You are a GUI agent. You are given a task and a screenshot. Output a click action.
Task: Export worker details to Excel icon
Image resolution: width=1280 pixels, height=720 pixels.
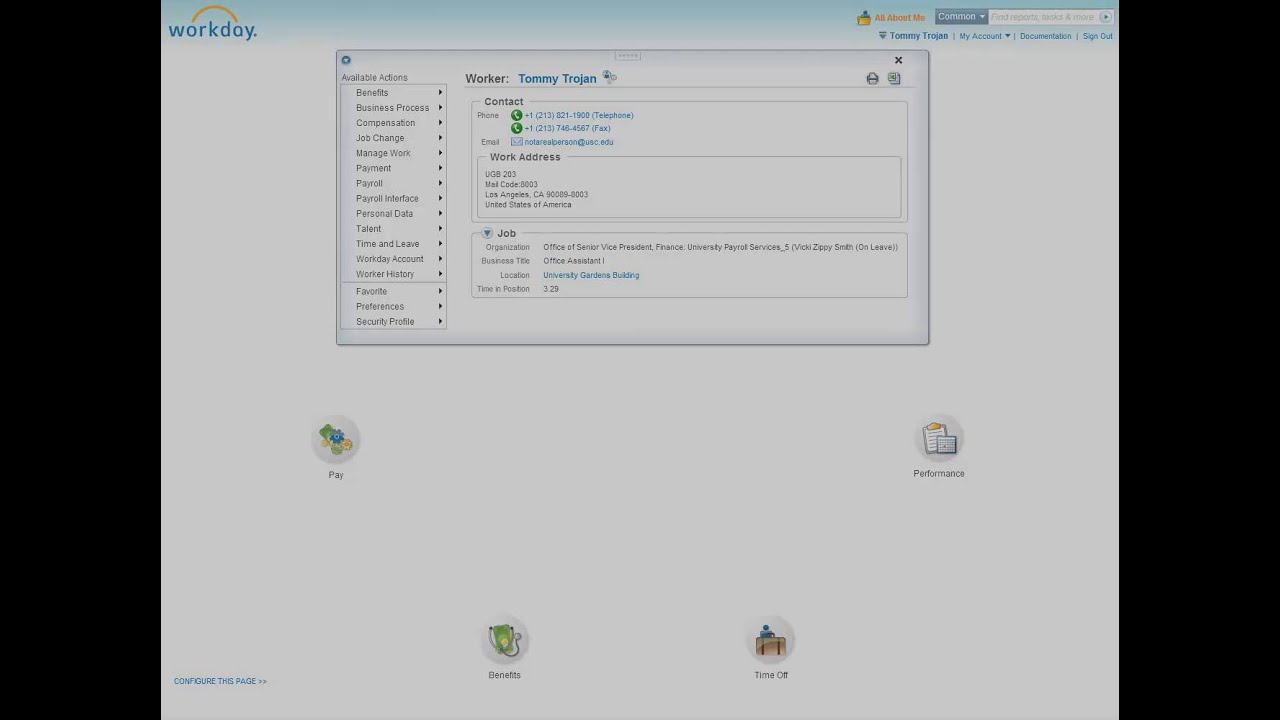[x=894, y=78]
